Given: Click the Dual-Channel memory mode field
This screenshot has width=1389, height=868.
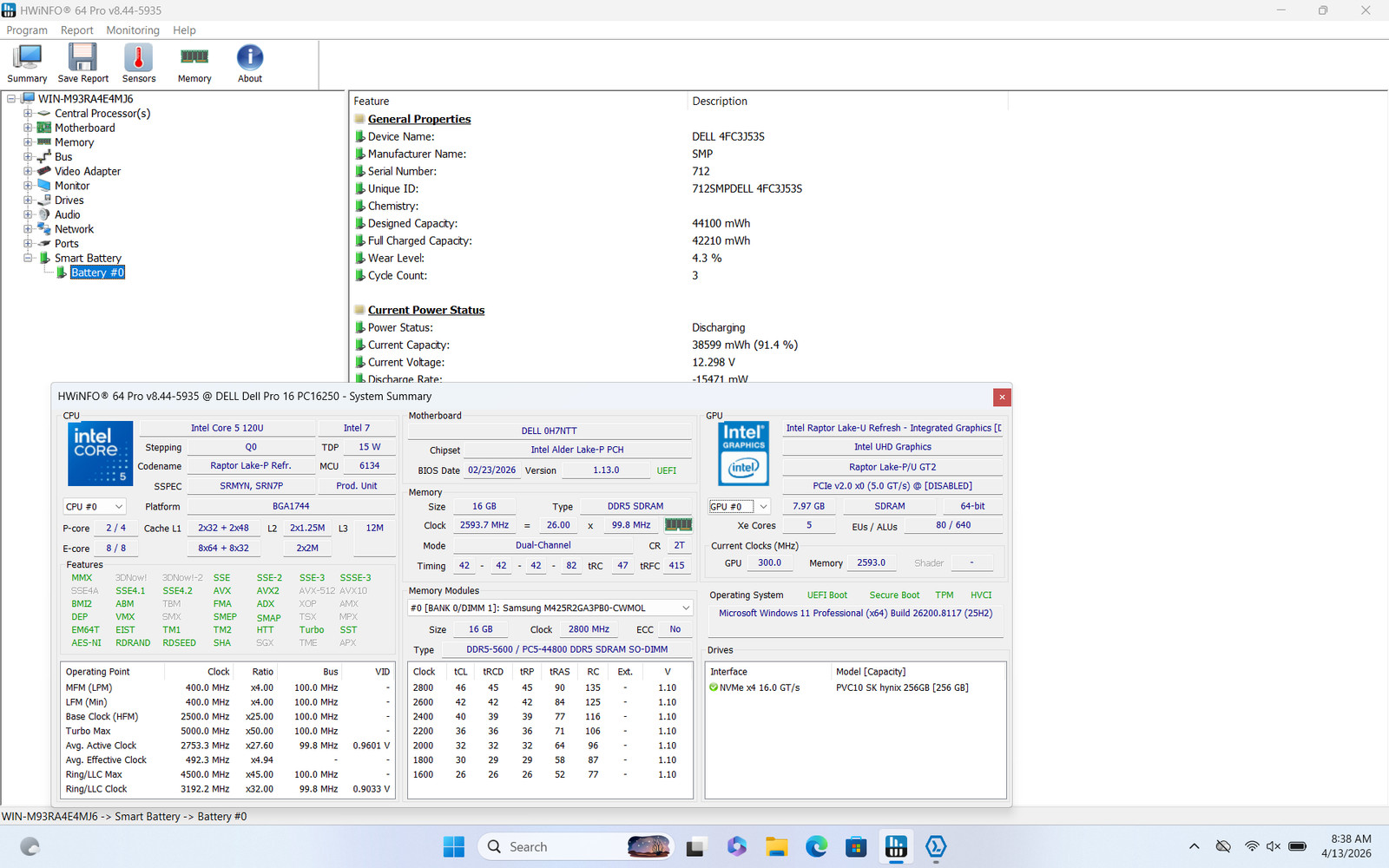Looking at the screenshot, I should click(x=543, y=546).
